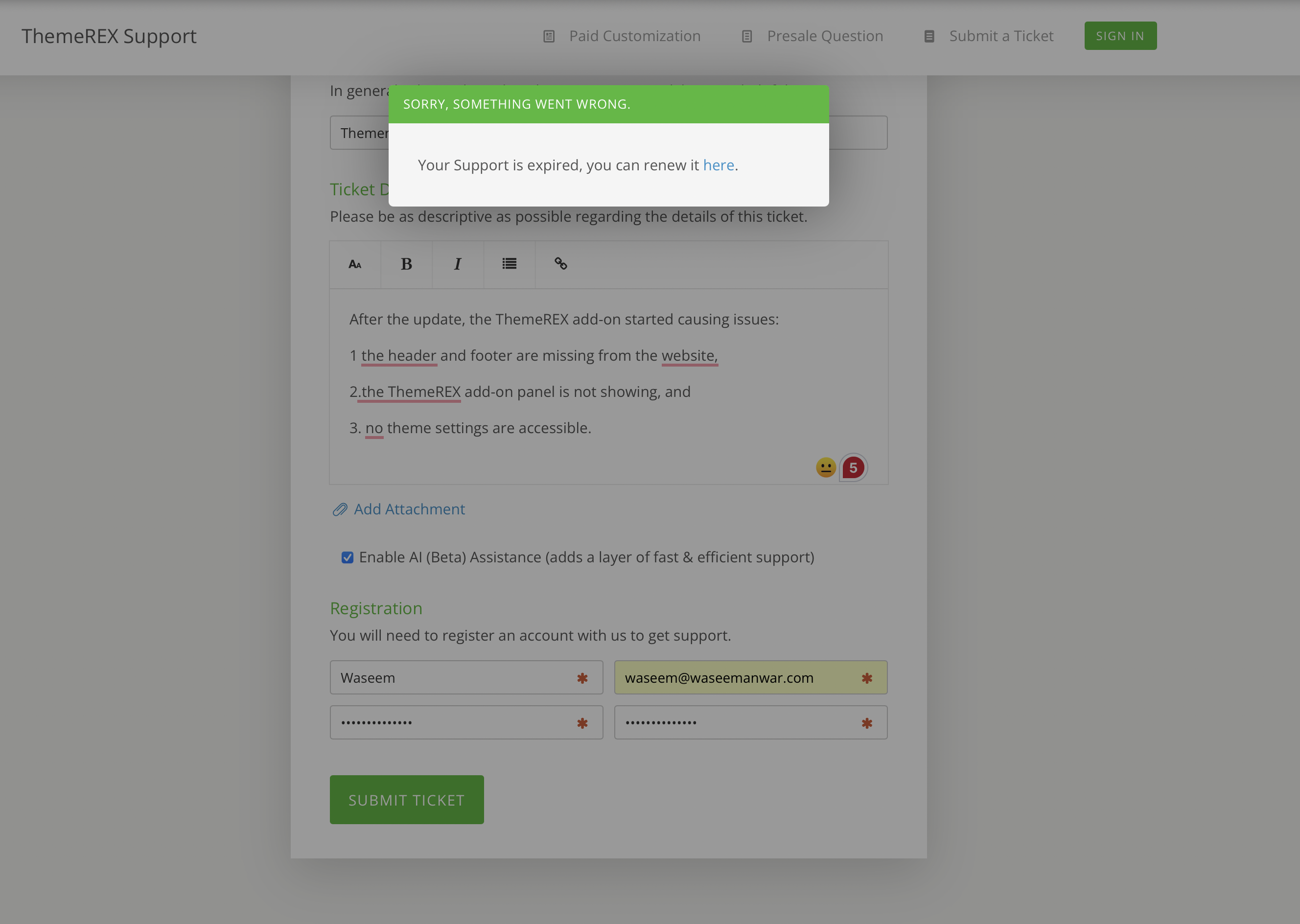Open the red badge showing 5 issues

[853, 468]
